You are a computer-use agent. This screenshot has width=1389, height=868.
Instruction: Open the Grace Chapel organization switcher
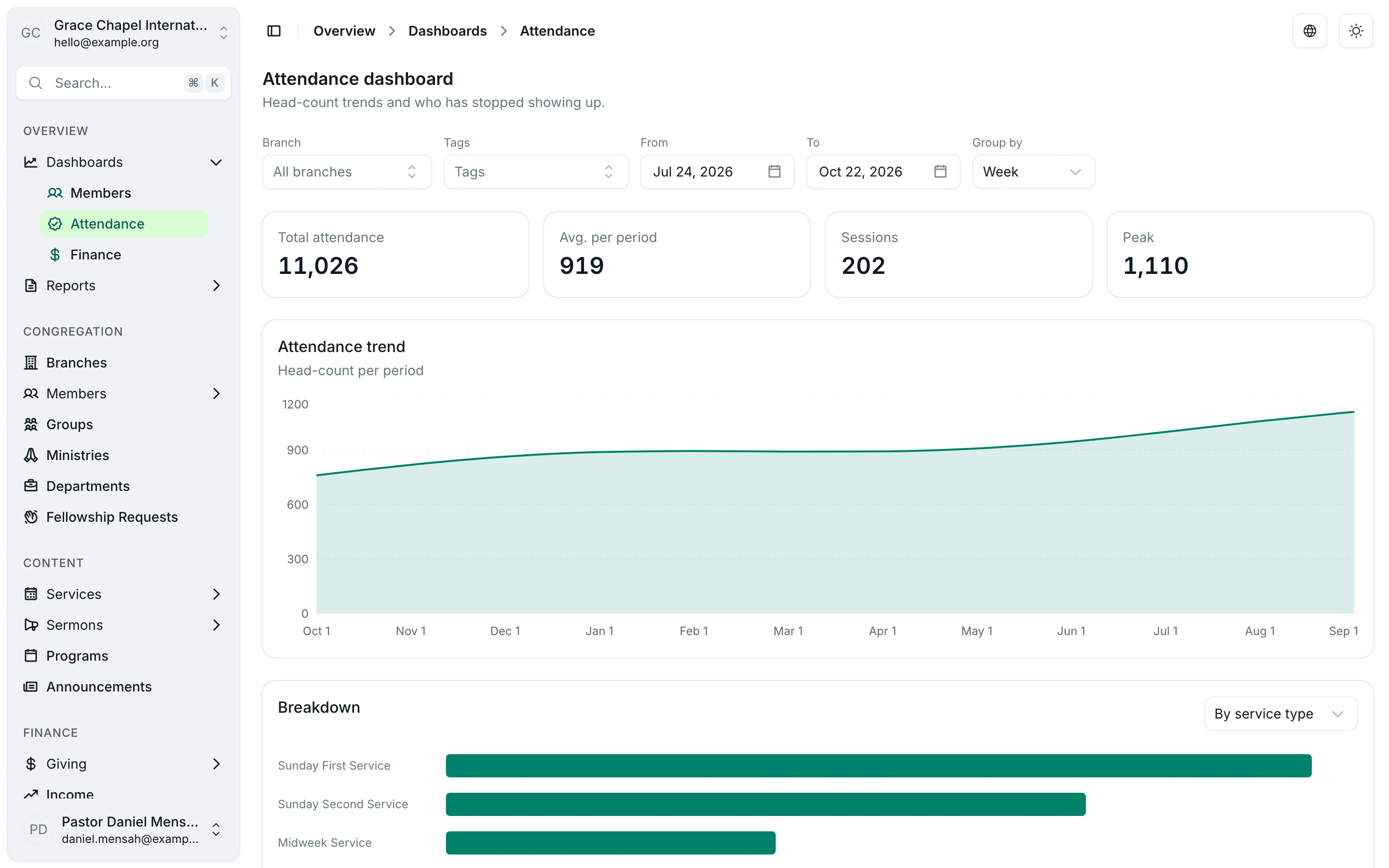(x=123, y=33)
